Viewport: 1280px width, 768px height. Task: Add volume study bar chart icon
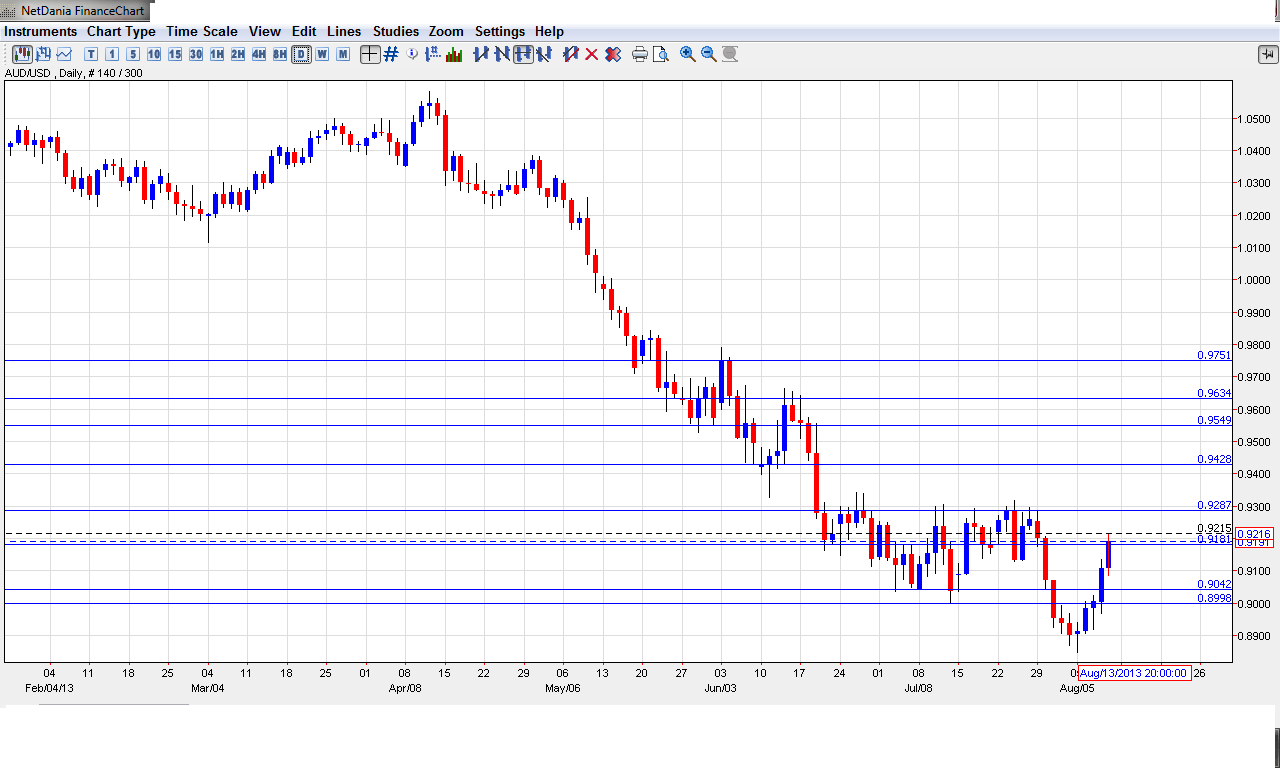(454, 54)
